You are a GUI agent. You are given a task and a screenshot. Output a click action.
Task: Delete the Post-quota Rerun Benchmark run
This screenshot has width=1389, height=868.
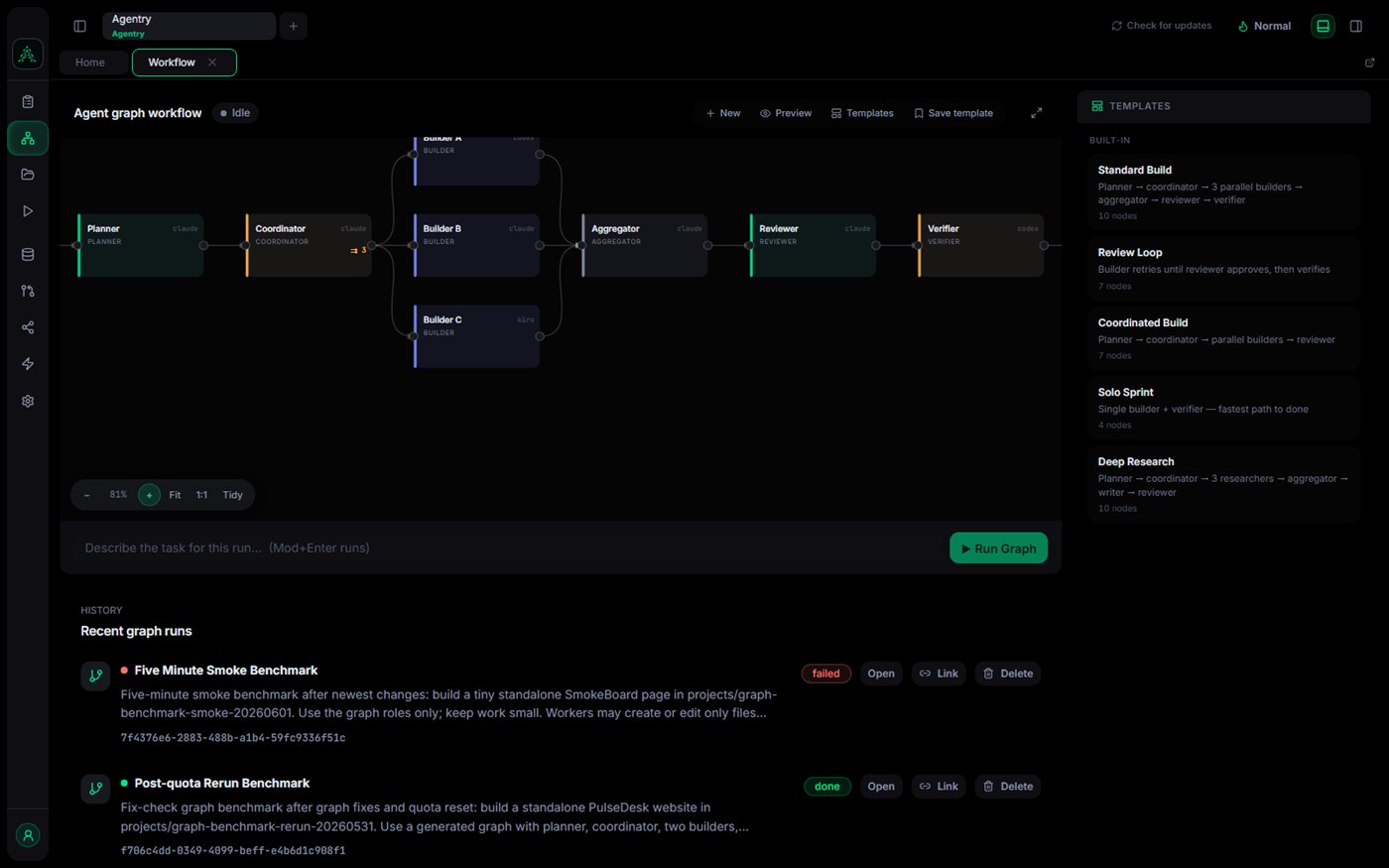[x=1008, y=787]
